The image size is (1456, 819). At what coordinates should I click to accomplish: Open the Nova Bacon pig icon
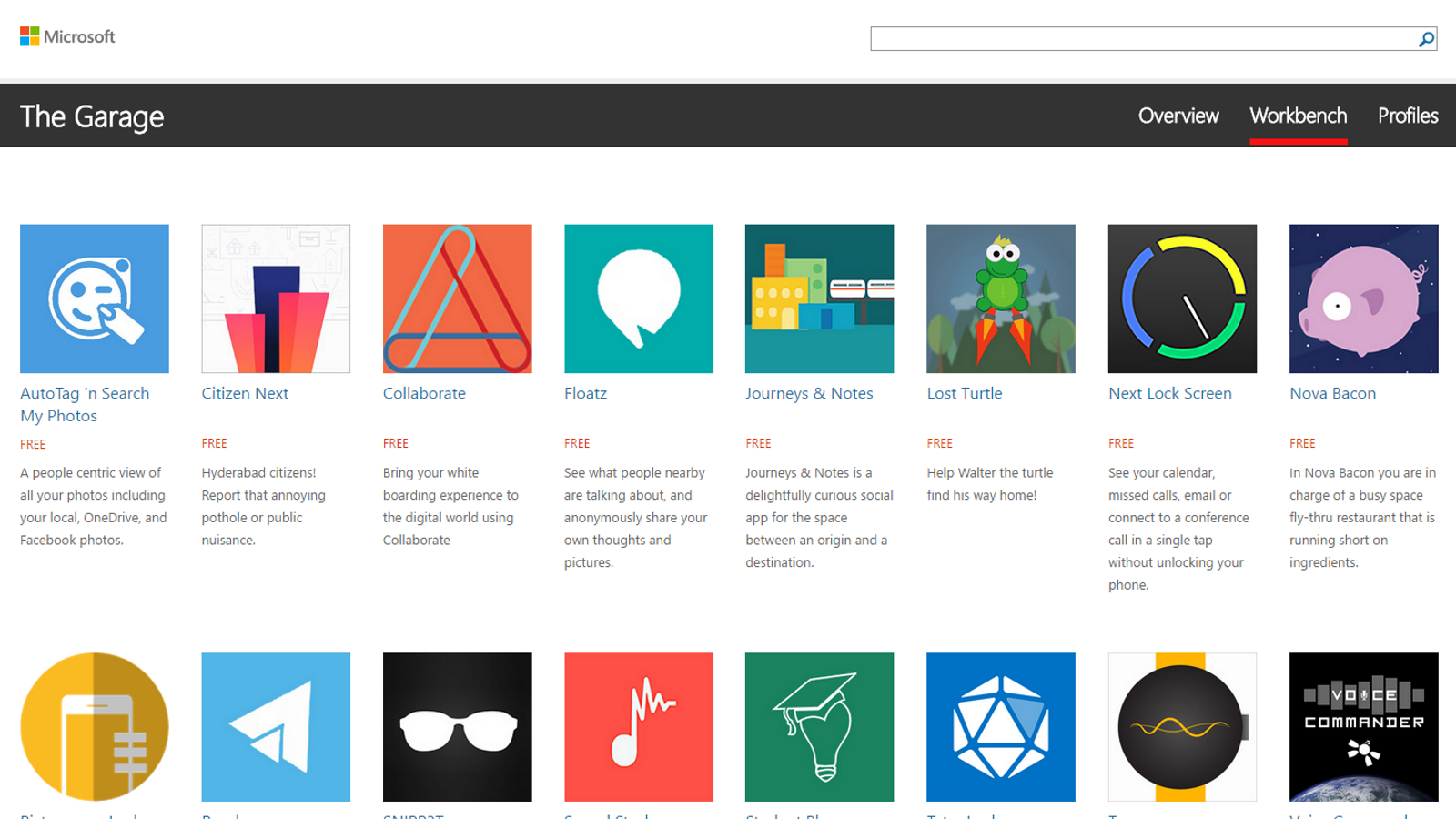[x=1363, y=298]
